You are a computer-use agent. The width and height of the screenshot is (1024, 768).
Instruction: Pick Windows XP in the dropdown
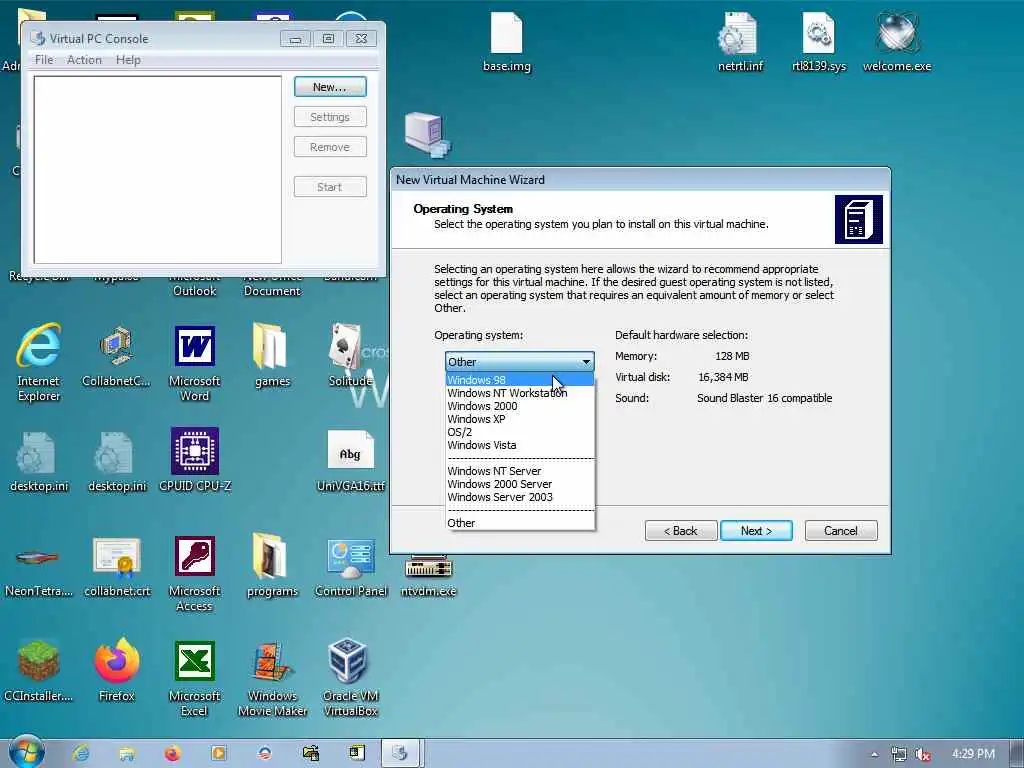520,419
